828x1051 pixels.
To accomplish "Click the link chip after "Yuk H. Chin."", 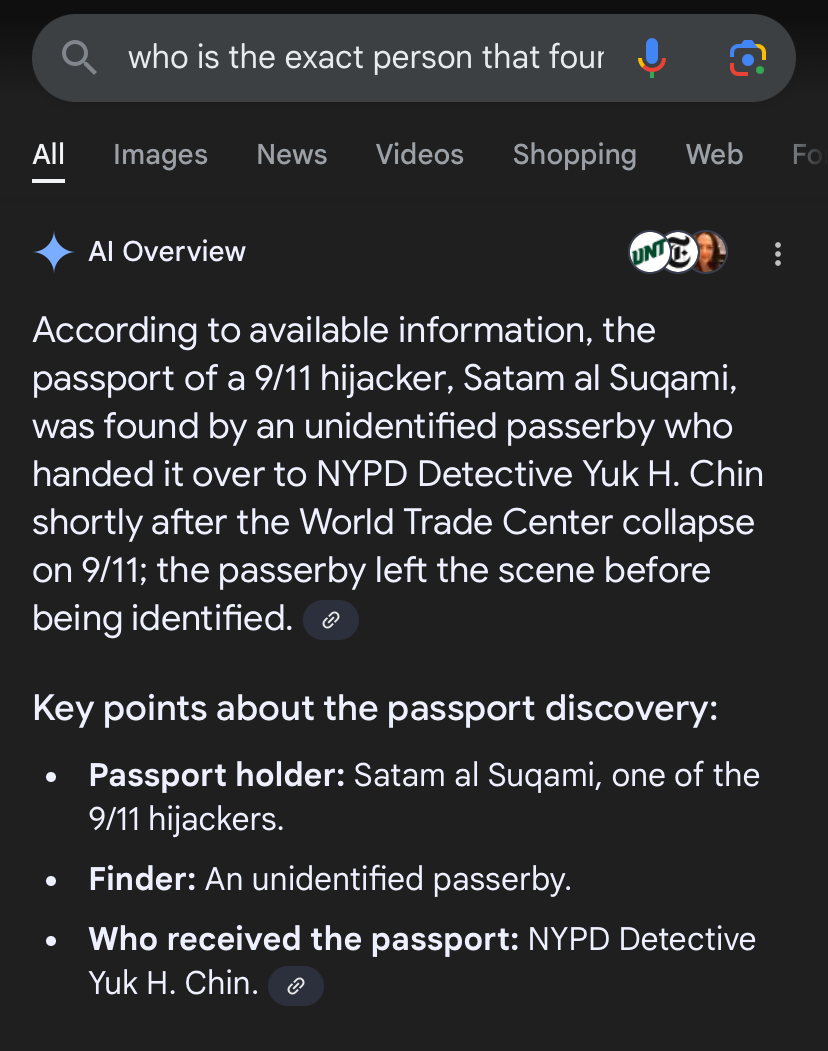I will (x=296, y=985).
